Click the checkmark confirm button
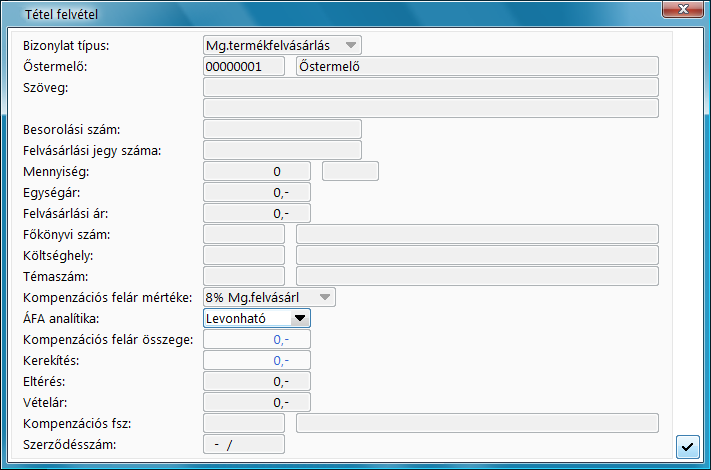This screenshot has width=711, height=470. pos(687,446)
